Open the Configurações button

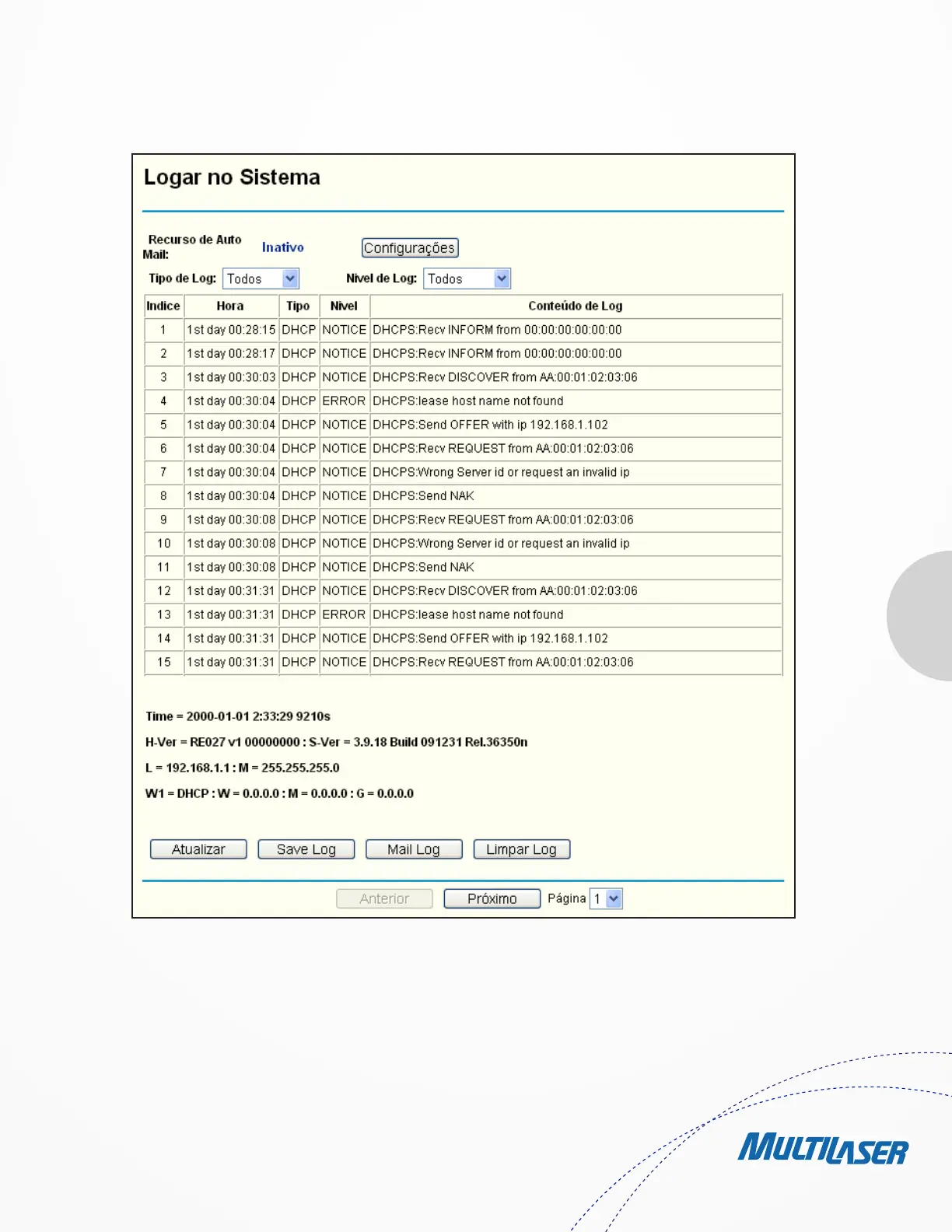point(410,248)
